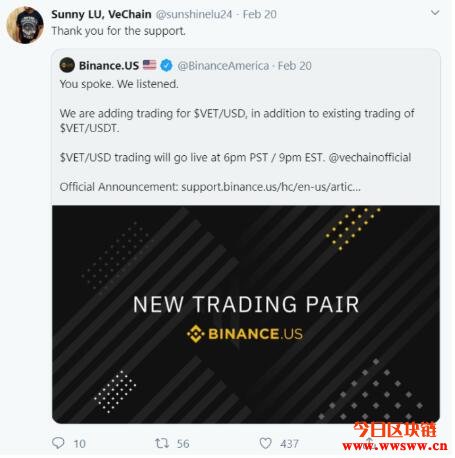The width and height of the screenshot is (455, 458).
Task: Click the $VET/USD cashtag in first sentence
Action: (x=220, y=113)
